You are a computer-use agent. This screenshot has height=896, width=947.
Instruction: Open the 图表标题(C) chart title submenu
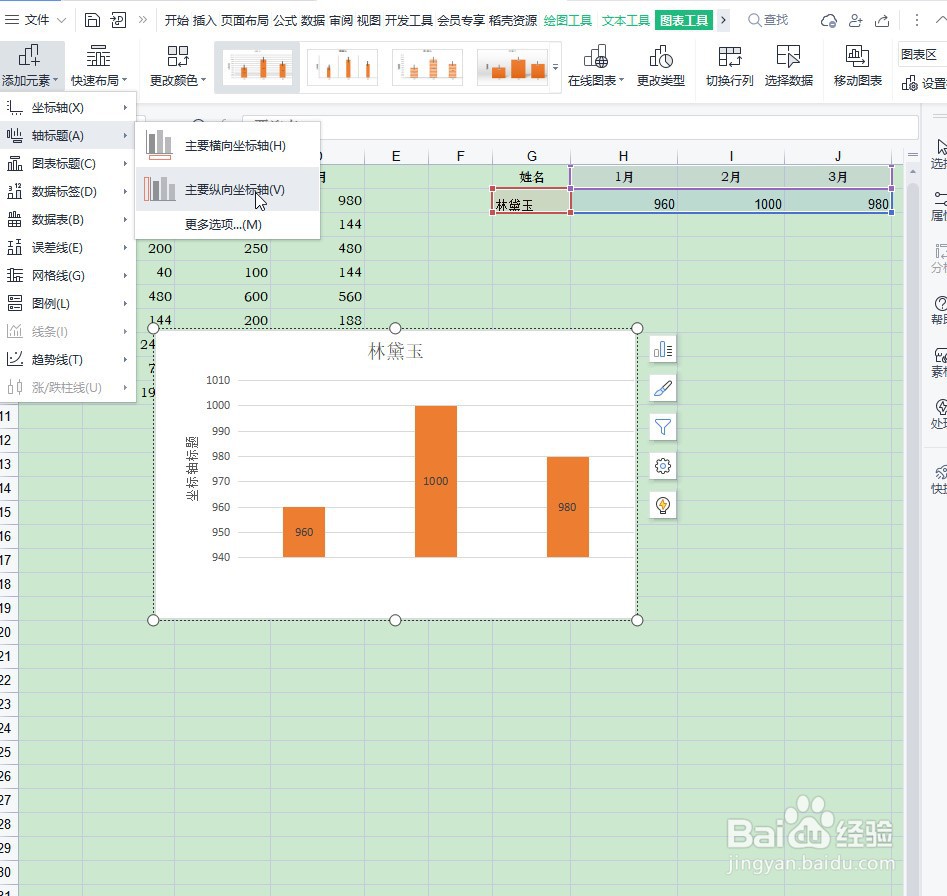point(68,164)
